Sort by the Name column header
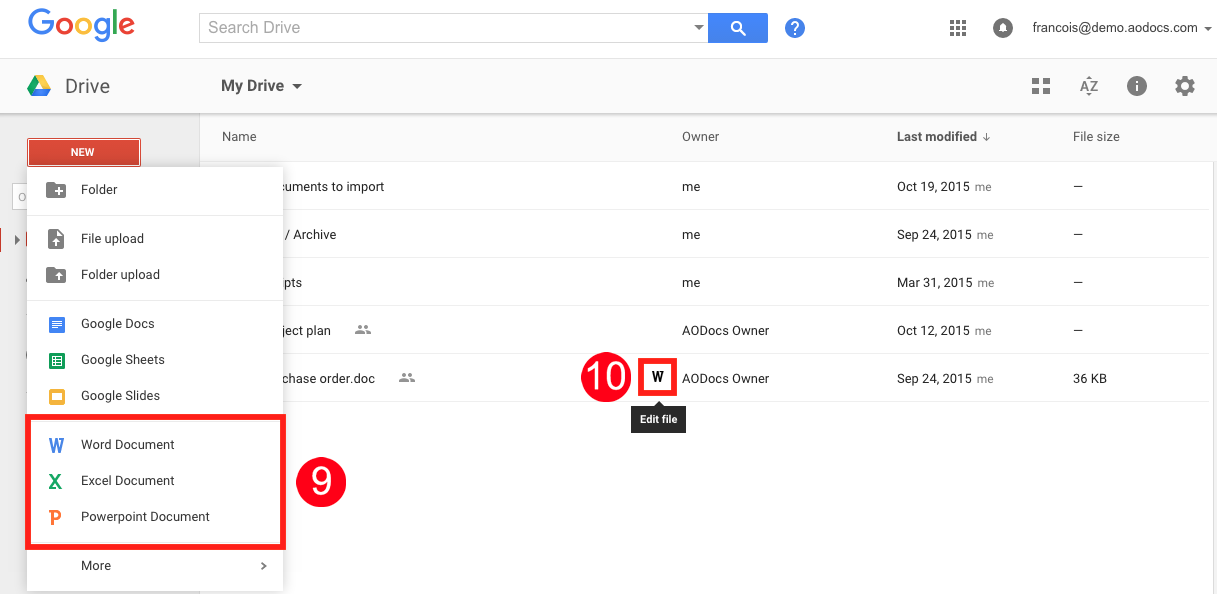The height and width of the screenshot is (594, 1217). point(239,137)
